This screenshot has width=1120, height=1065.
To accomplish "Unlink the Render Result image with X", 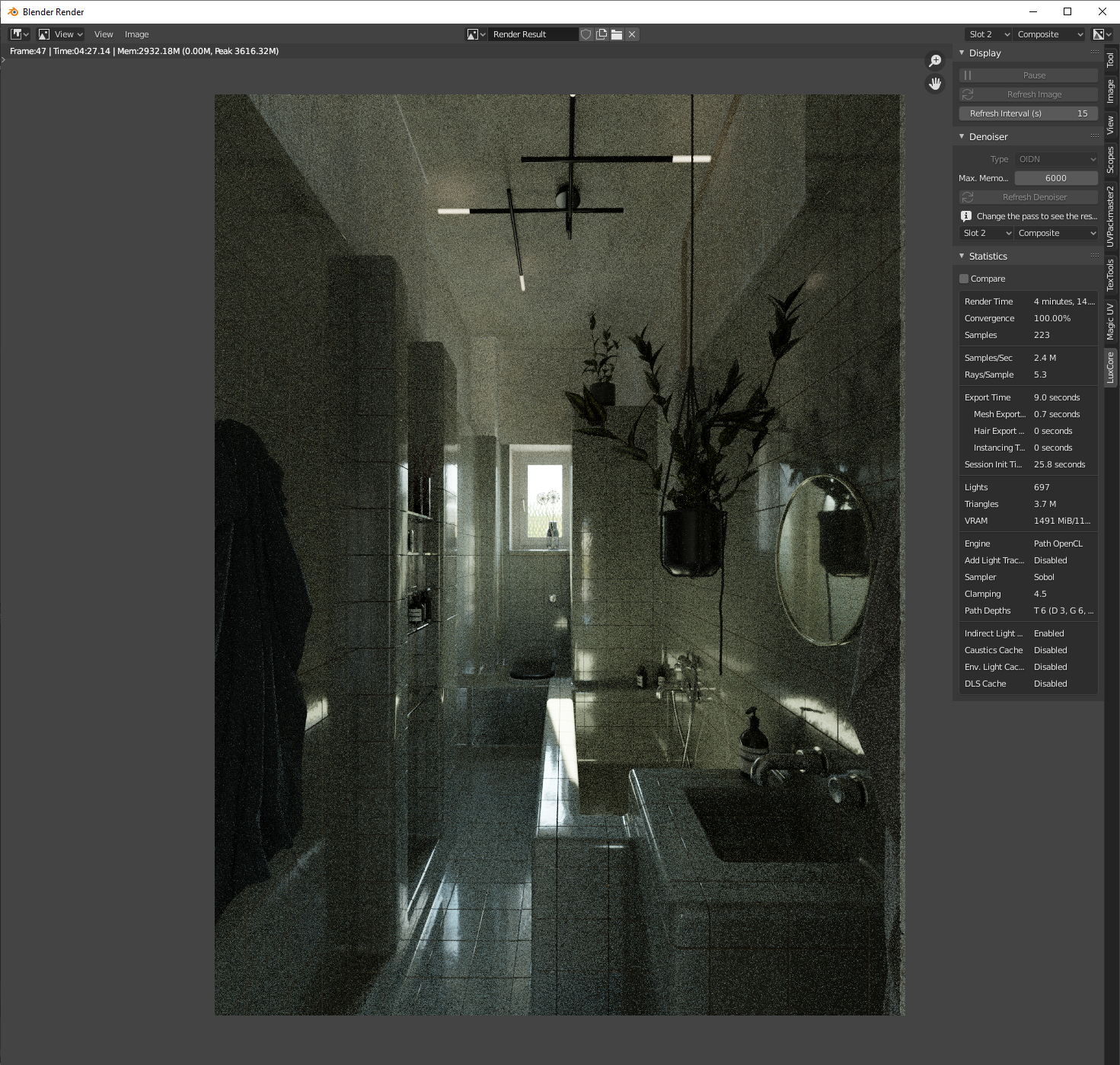I will [x=632, y=34].
